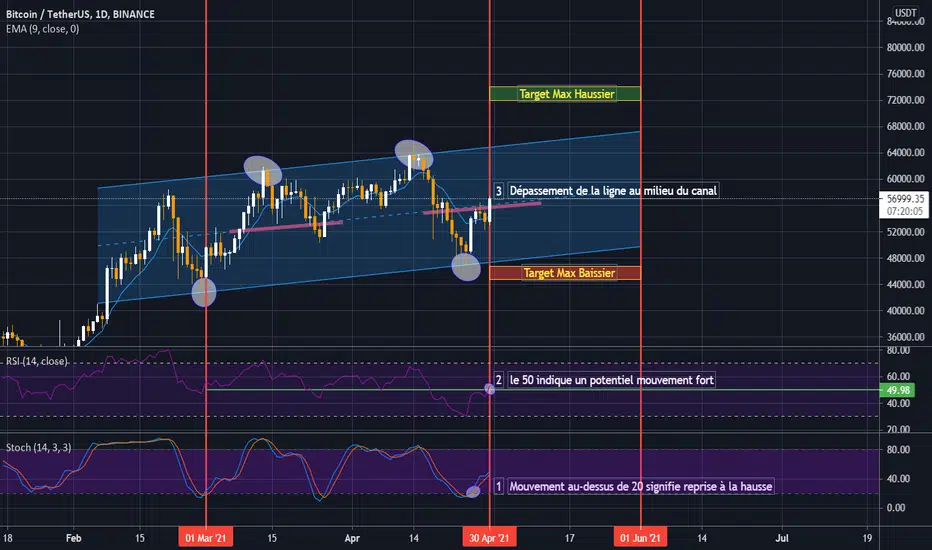Click the number 2 annotation badge on RSI

499,380
